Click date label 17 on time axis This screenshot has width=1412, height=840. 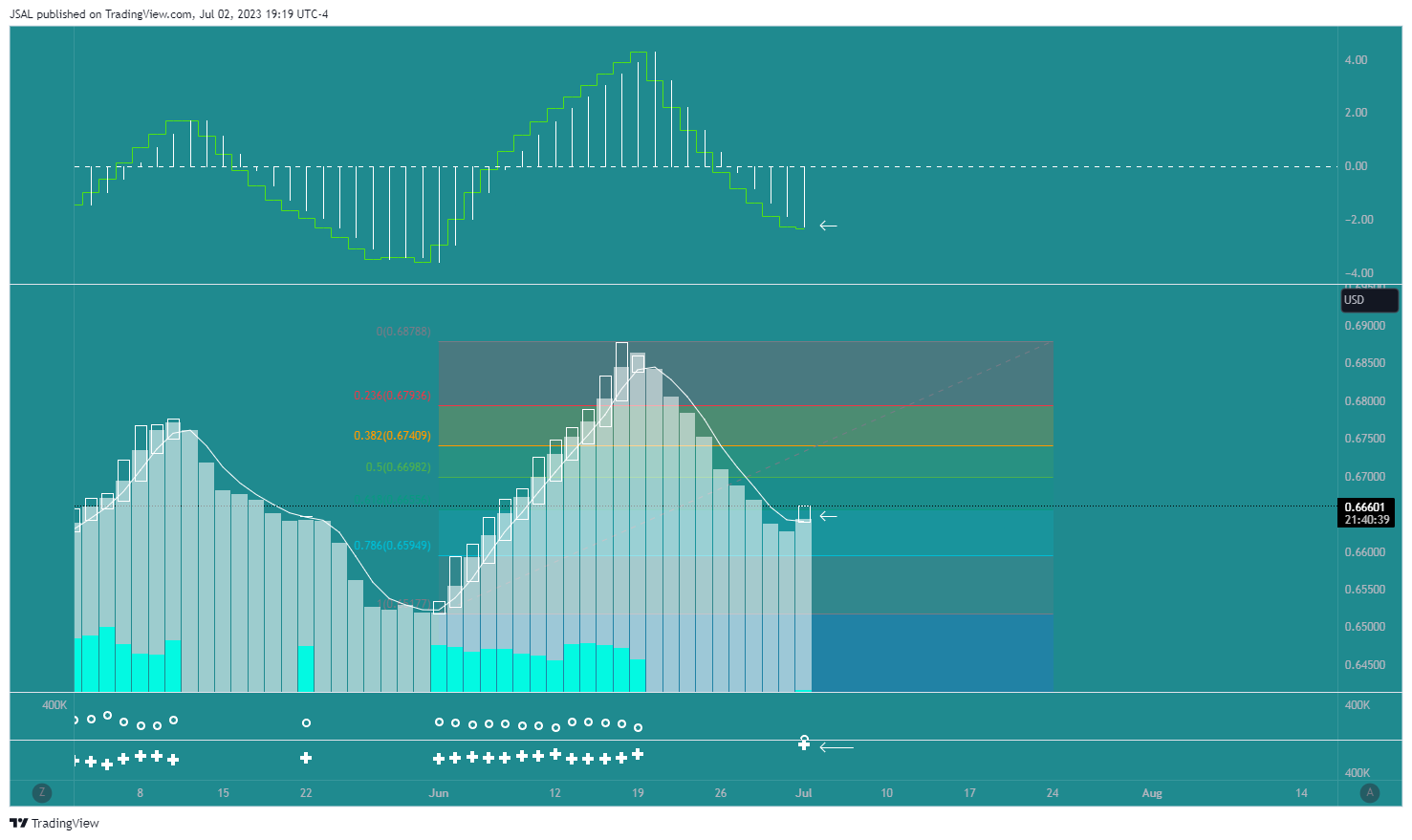pyautogui.click(x=969, y=793)
